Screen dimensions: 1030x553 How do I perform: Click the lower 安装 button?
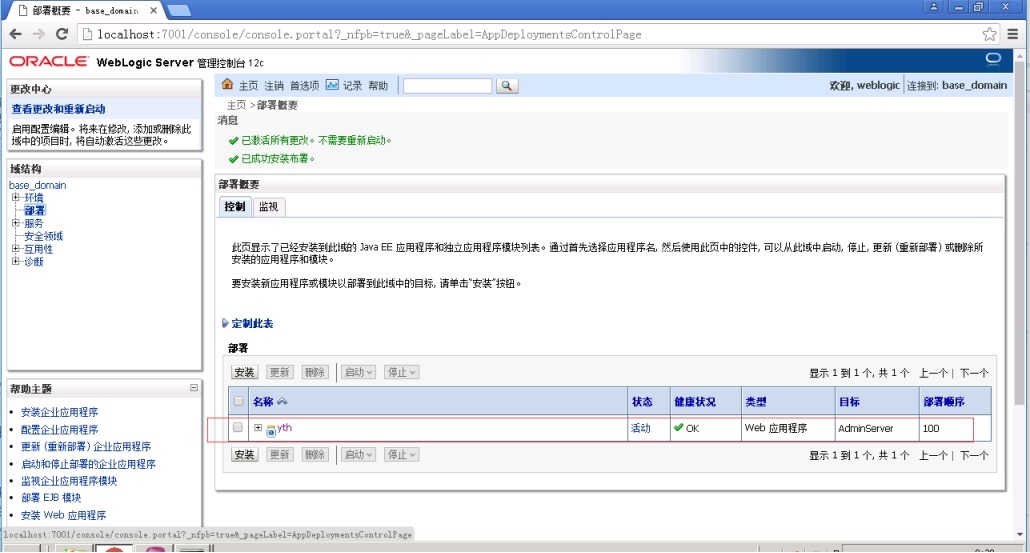point(244,454)
